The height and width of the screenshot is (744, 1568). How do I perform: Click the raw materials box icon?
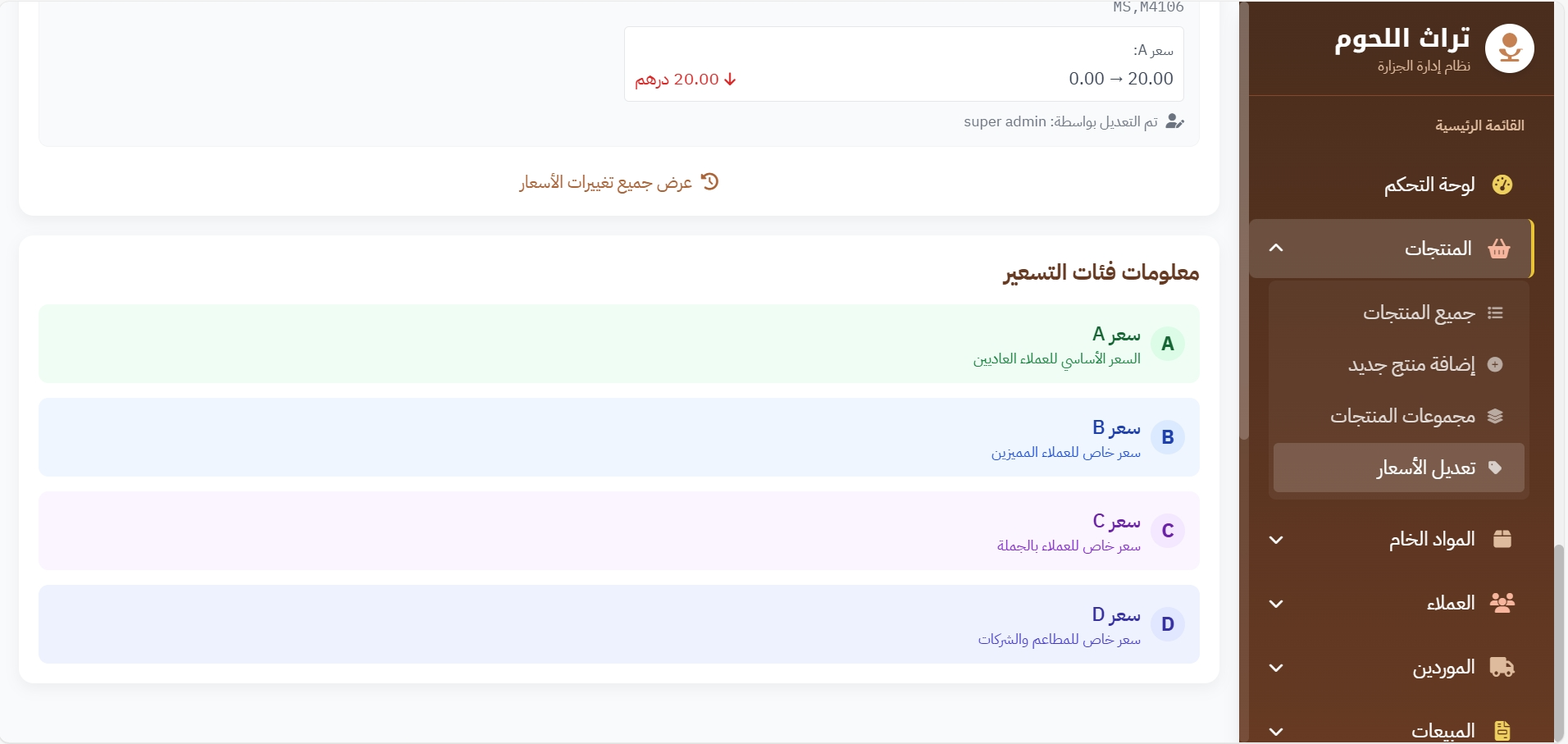coord(1502,539)
